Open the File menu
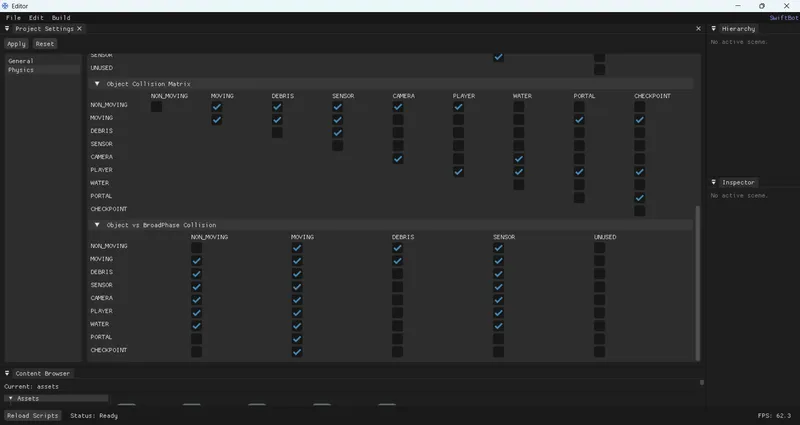Image resolution: width=800 pixels, height=425 pixels. pos(13,17)
